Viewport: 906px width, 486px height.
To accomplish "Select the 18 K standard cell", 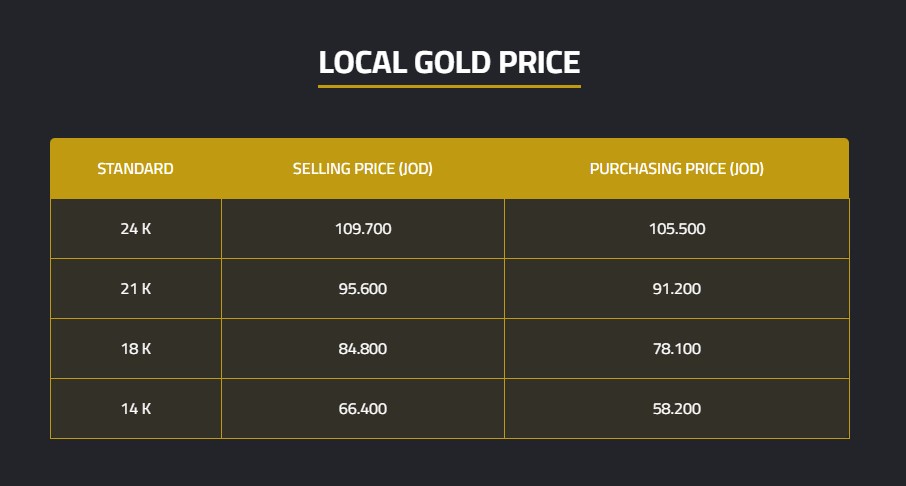I will 135,349.
